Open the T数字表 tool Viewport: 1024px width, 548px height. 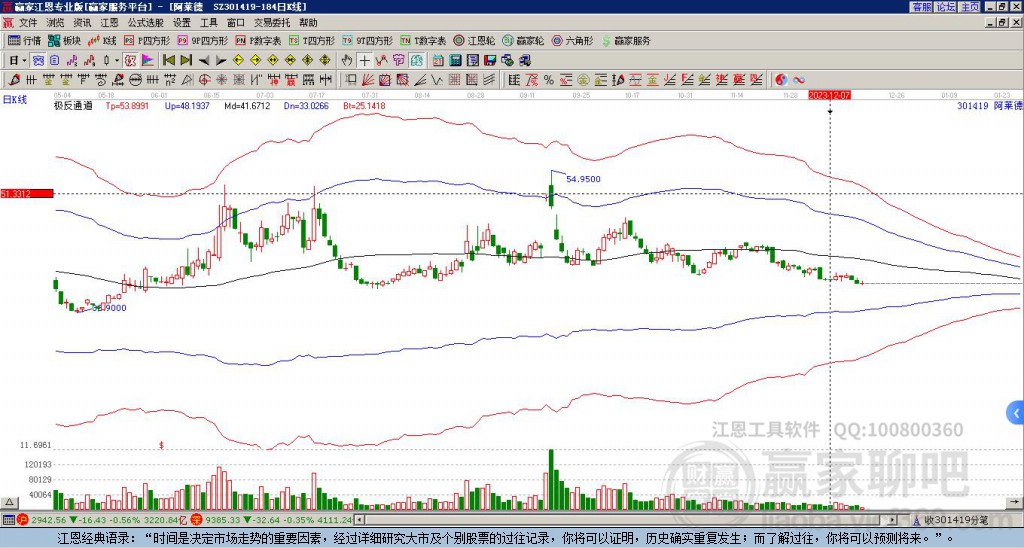423,41
